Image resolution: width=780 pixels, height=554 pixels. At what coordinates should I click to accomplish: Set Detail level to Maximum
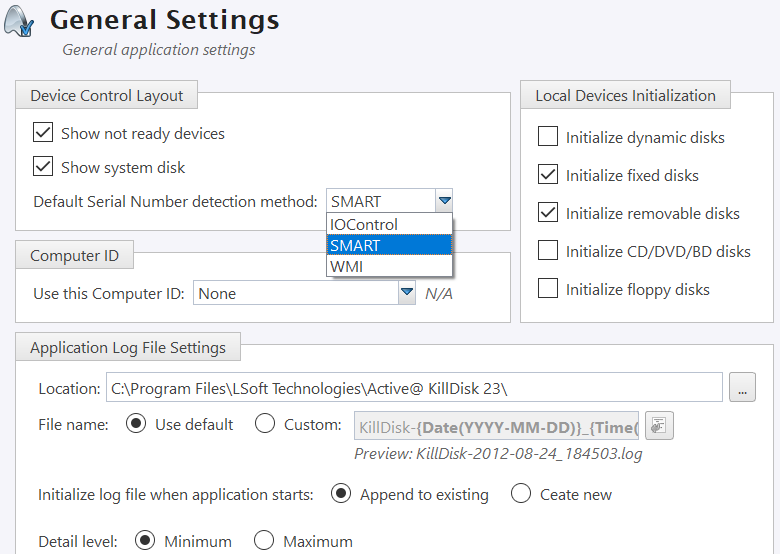(264, 541)
